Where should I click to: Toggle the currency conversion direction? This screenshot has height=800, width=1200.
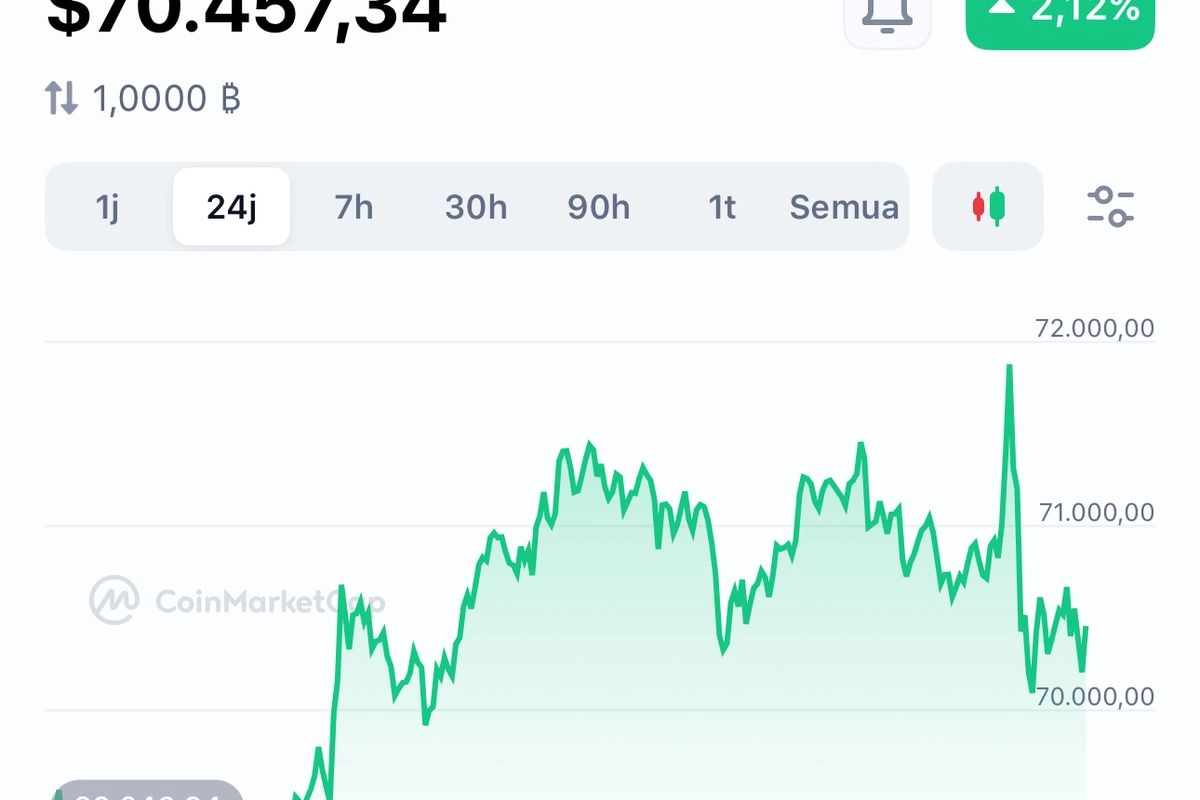(62, 96)
